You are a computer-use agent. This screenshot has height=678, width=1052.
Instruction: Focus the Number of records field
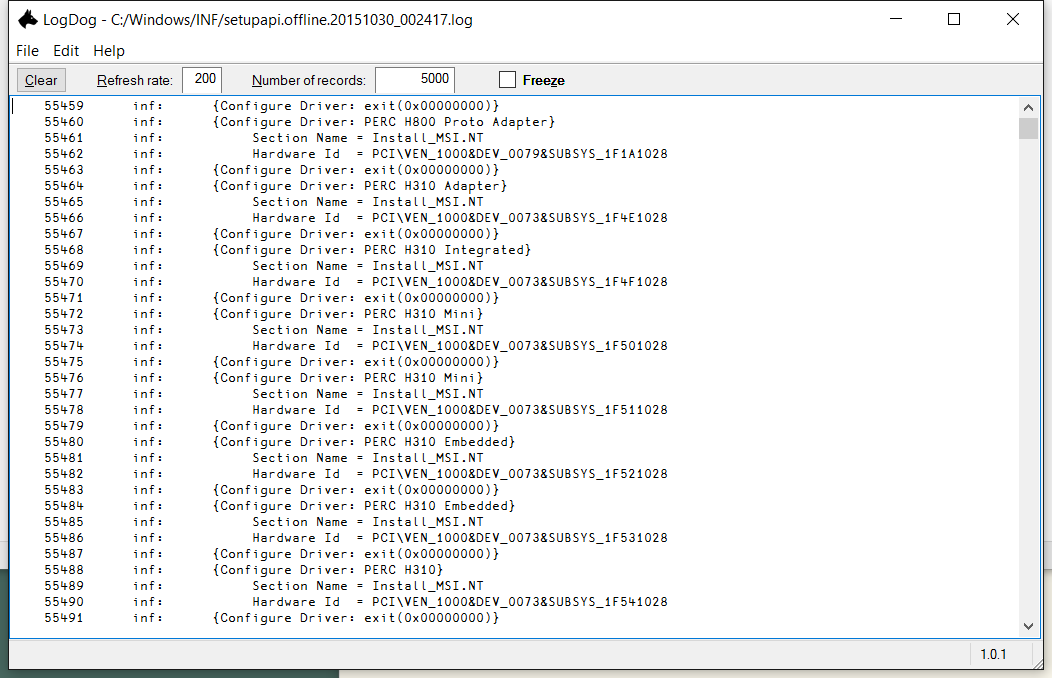pyautogui.click(x=415, y=80)
